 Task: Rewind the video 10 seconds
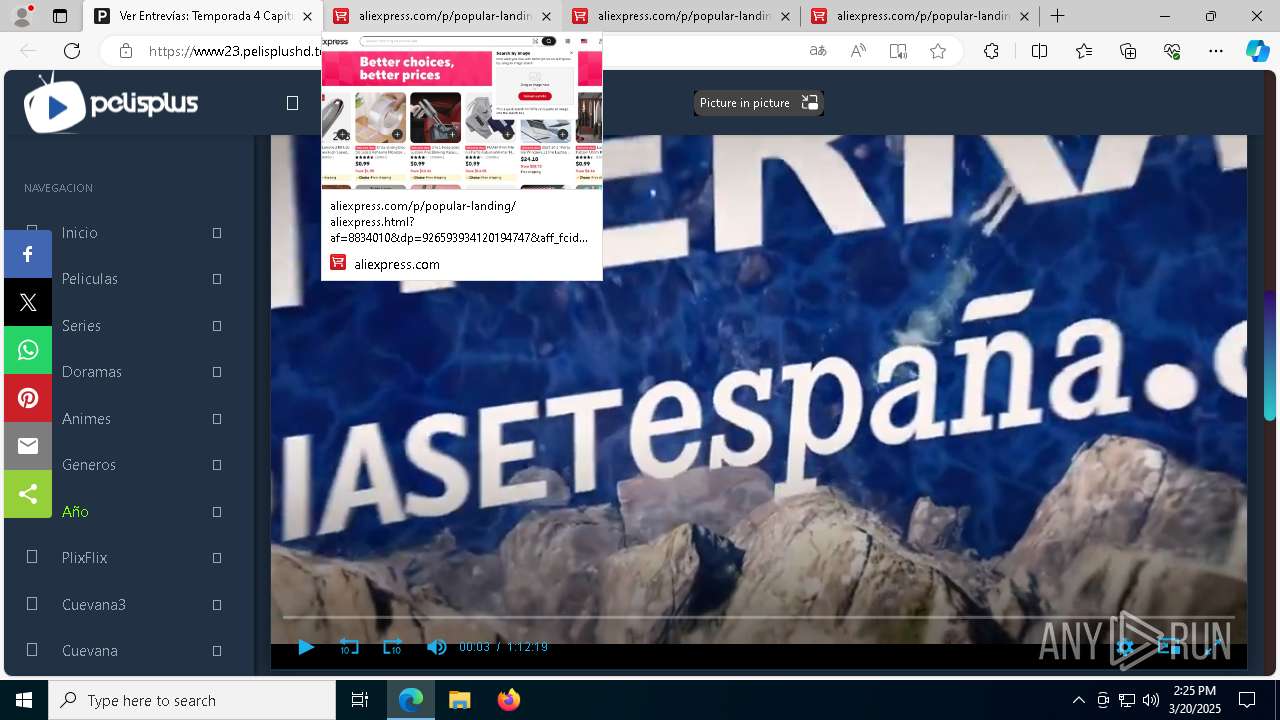coord(349,647)
